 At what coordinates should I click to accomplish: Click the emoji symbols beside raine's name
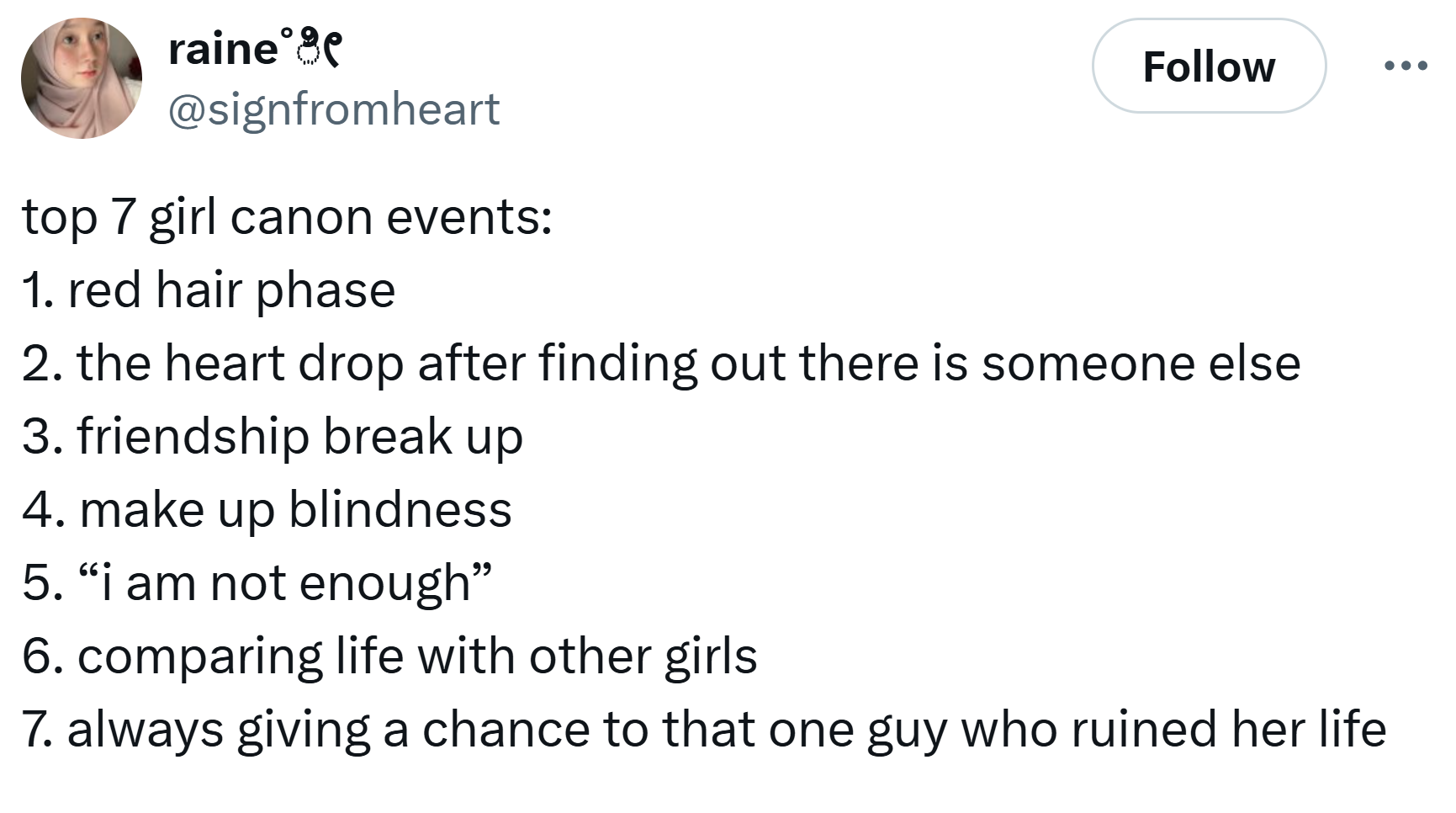pos(312,48)
